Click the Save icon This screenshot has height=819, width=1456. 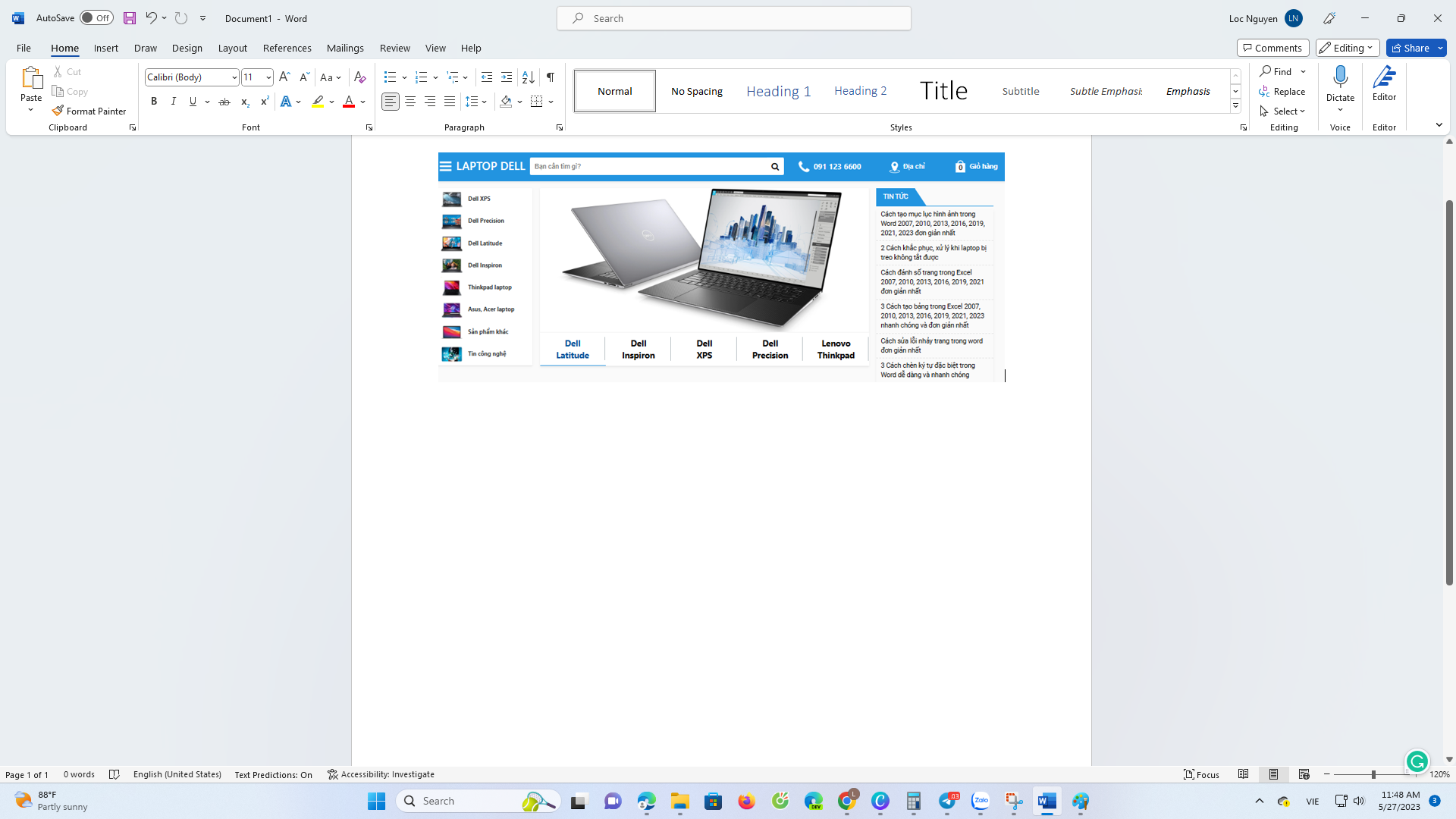coord(130,18)
